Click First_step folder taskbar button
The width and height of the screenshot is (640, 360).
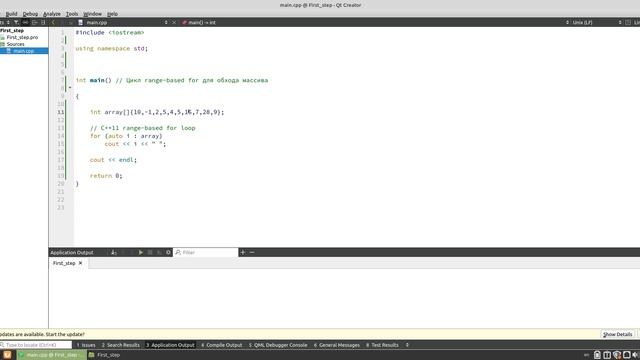104,355
